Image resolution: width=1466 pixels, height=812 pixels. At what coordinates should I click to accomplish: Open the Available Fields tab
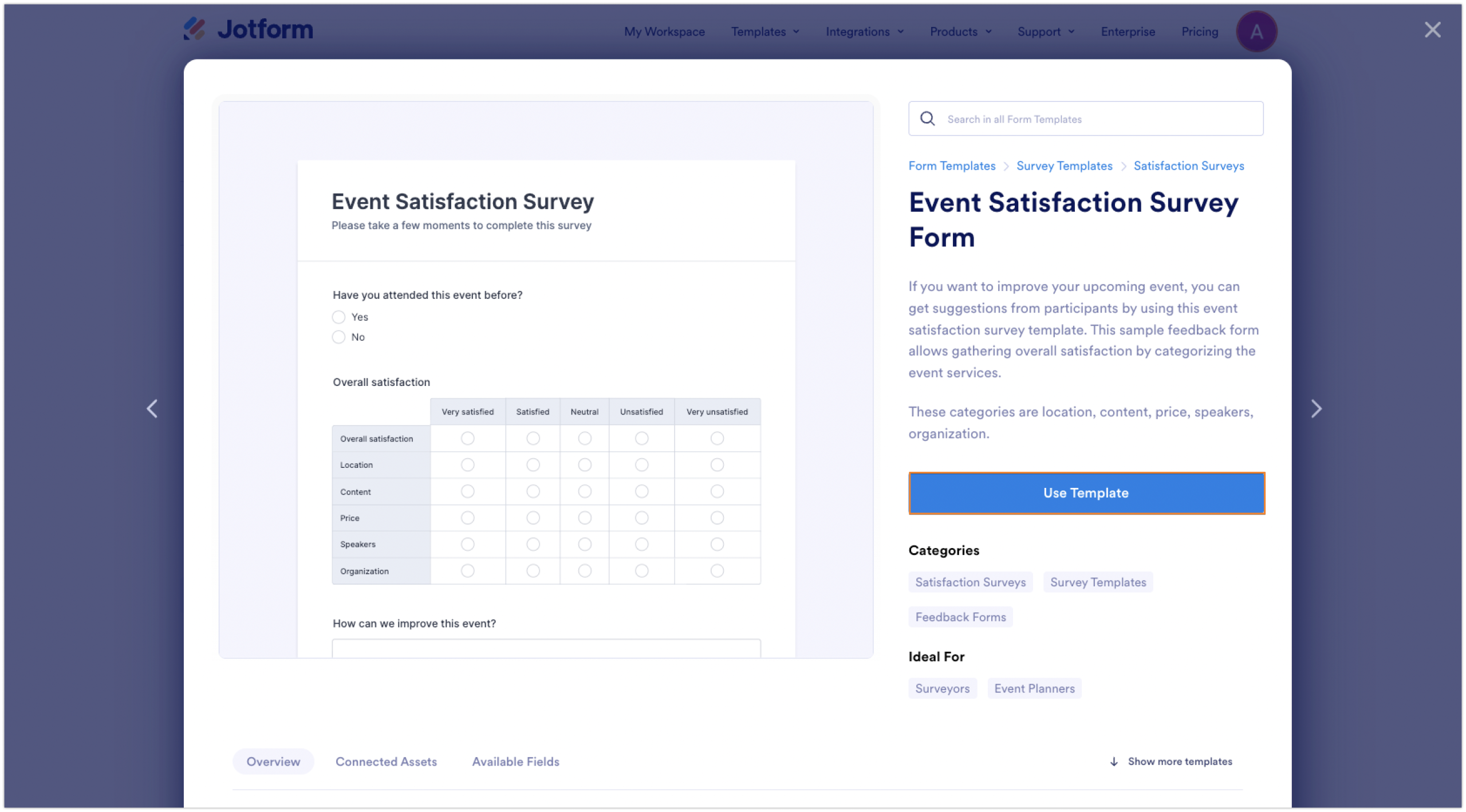point(515,762)
